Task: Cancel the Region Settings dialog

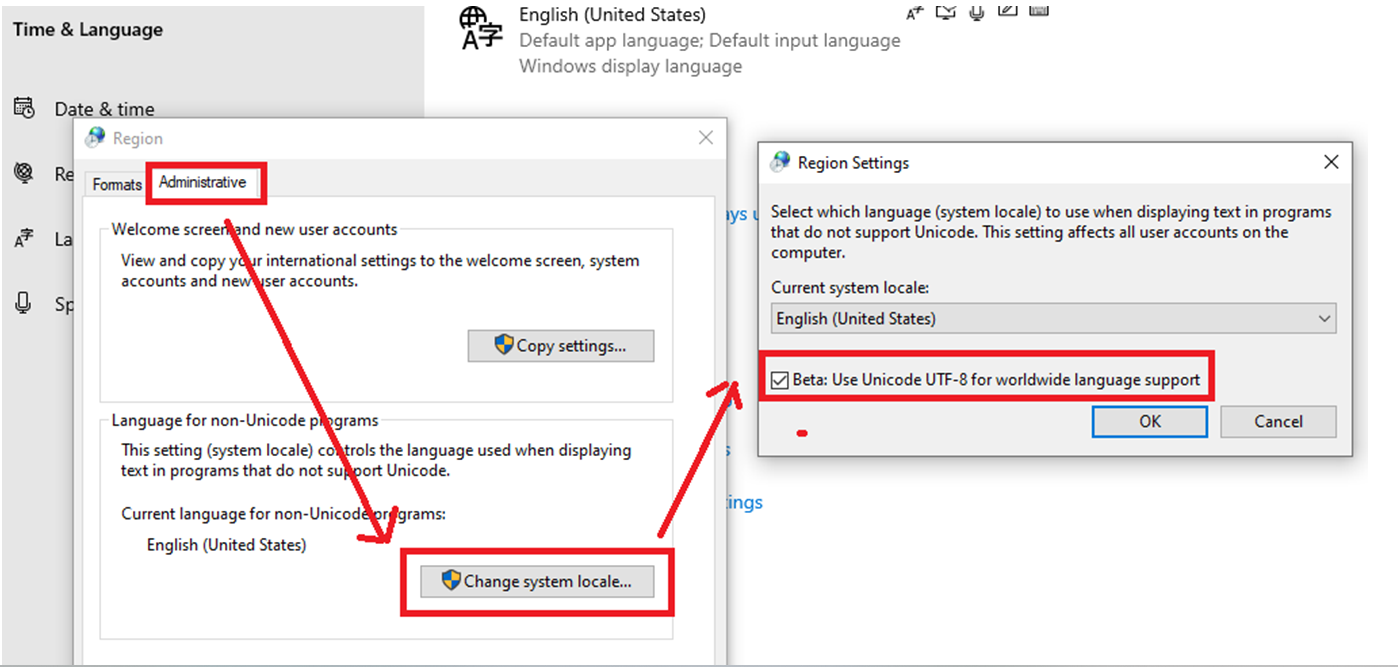Action: (1277, 421)
